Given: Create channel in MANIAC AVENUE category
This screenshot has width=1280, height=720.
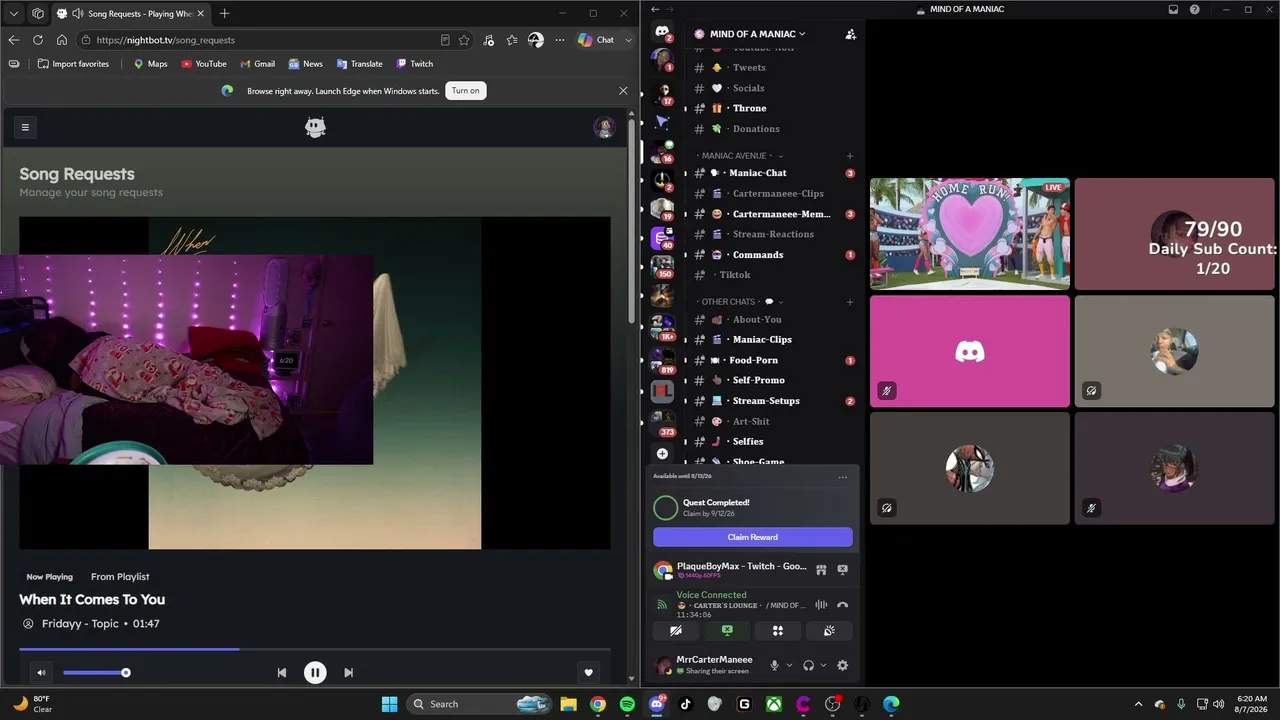Looking at the screenshot, I should pyautogui.click(x=850, y=156).
